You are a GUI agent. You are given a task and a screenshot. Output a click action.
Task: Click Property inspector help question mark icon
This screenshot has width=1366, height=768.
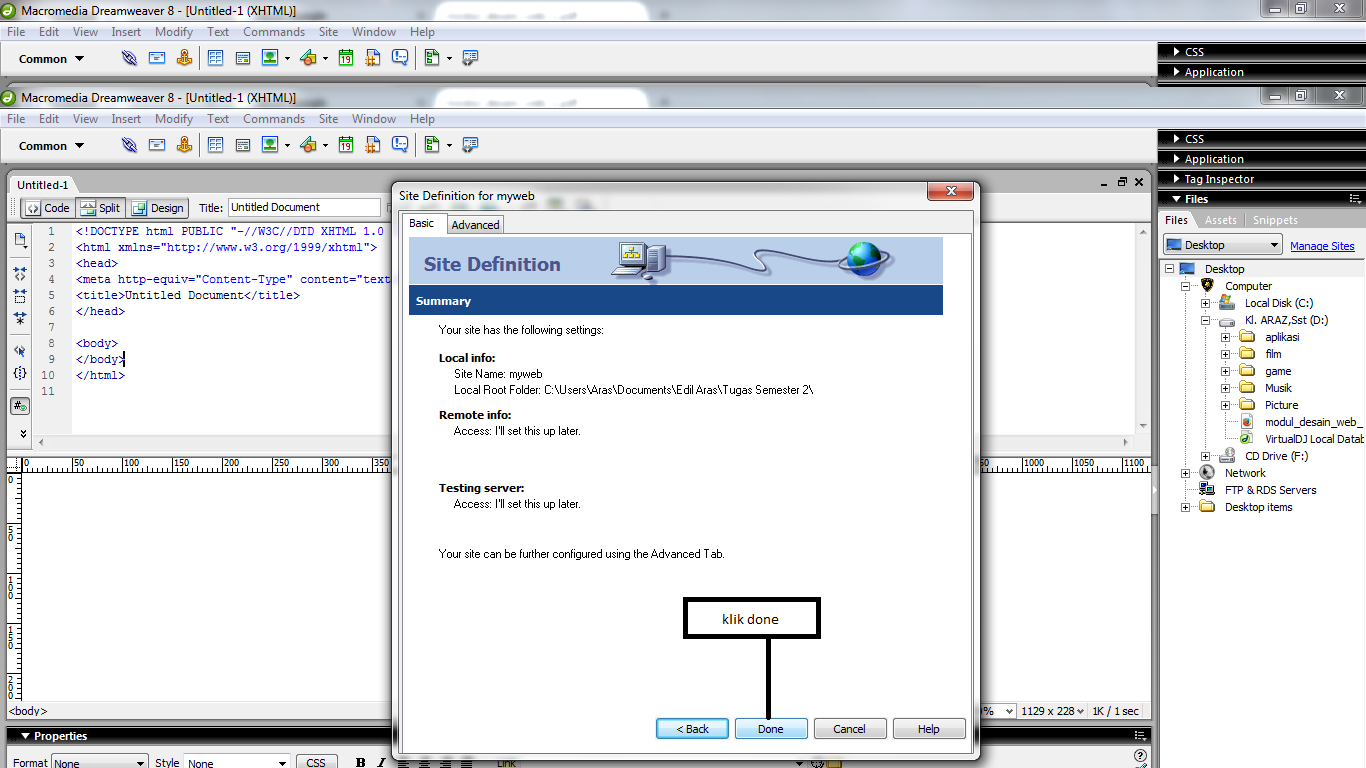pyautogui.click(x=1140, y=757)
